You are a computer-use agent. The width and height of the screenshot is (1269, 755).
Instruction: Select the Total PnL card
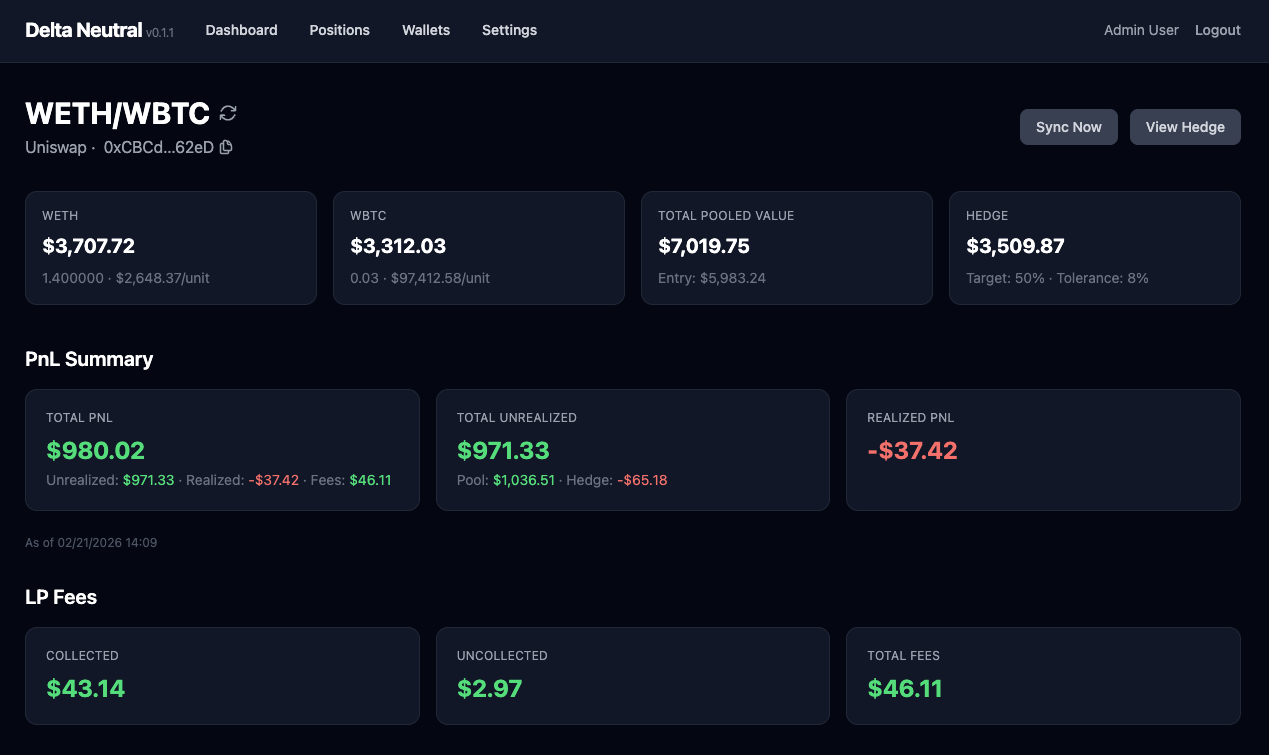click(222, 450)
